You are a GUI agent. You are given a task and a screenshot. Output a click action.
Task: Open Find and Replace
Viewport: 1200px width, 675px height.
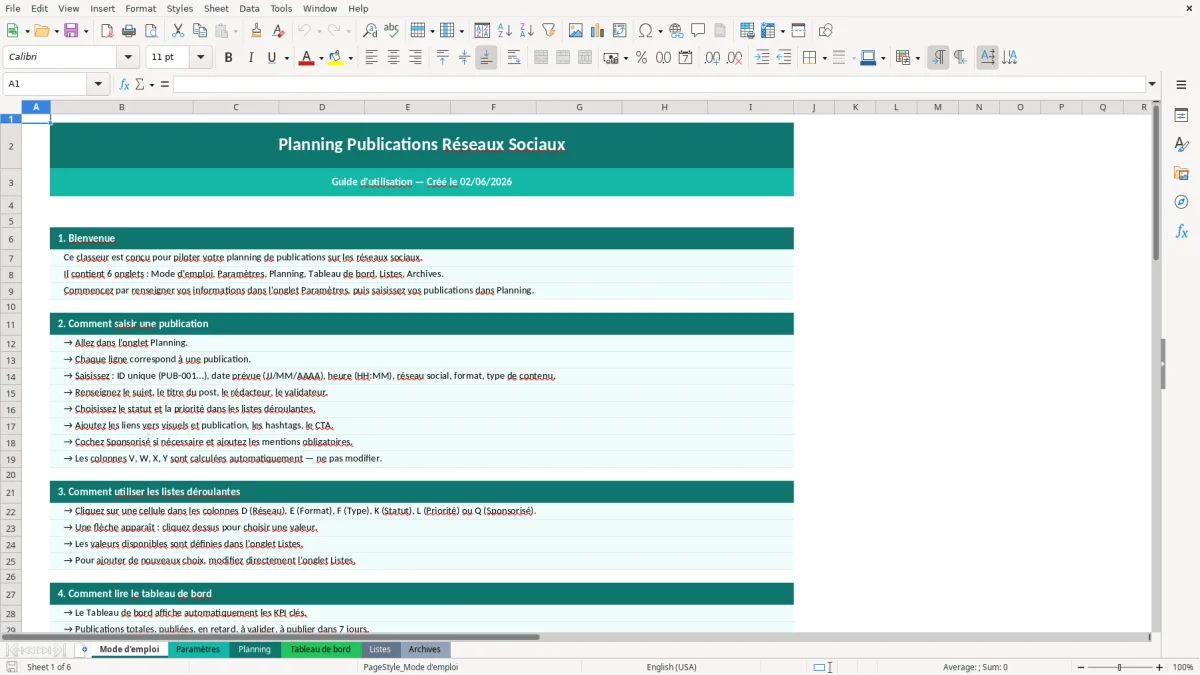click(369, 31)
